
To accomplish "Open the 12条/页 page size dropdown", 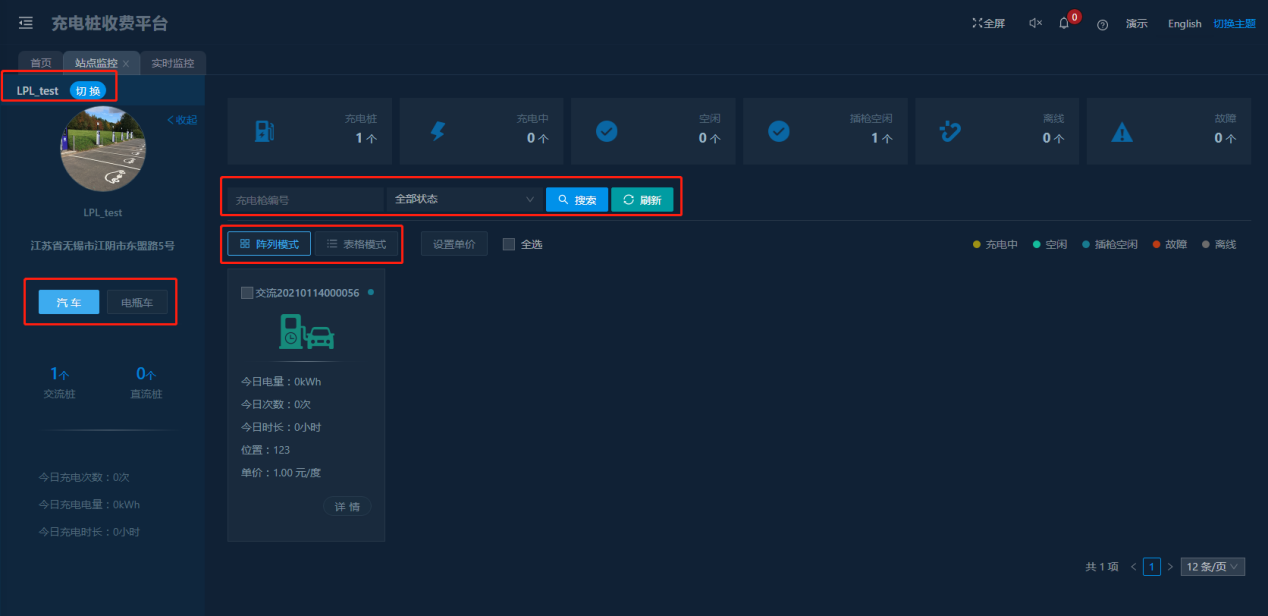I will pos(1212,567).
